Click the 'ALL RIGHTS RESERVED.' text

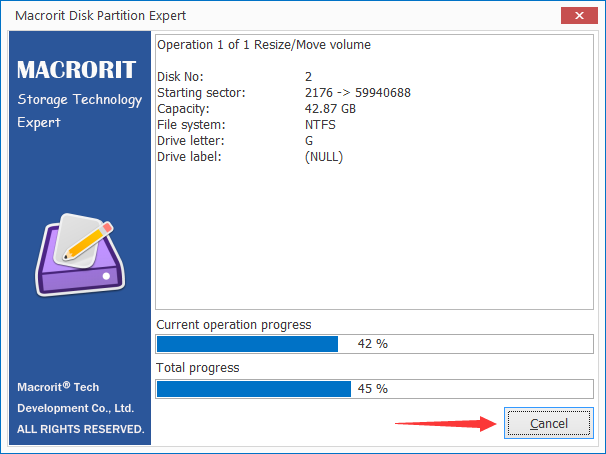[80, 429]
